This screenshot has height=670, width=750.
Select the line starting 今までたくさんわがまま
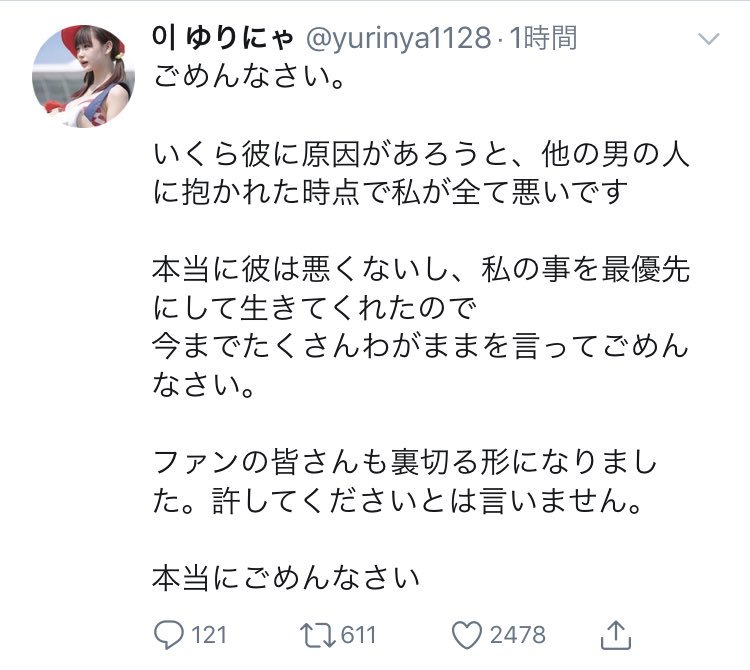tap(421, 346)
